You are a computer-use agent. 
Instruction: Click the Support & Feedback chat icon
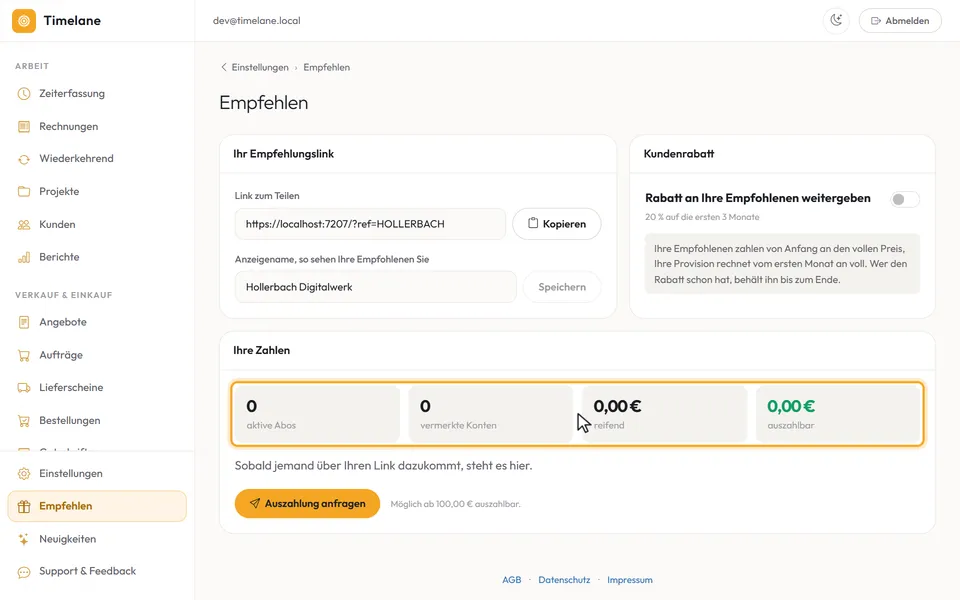click(x=24, y=572)
